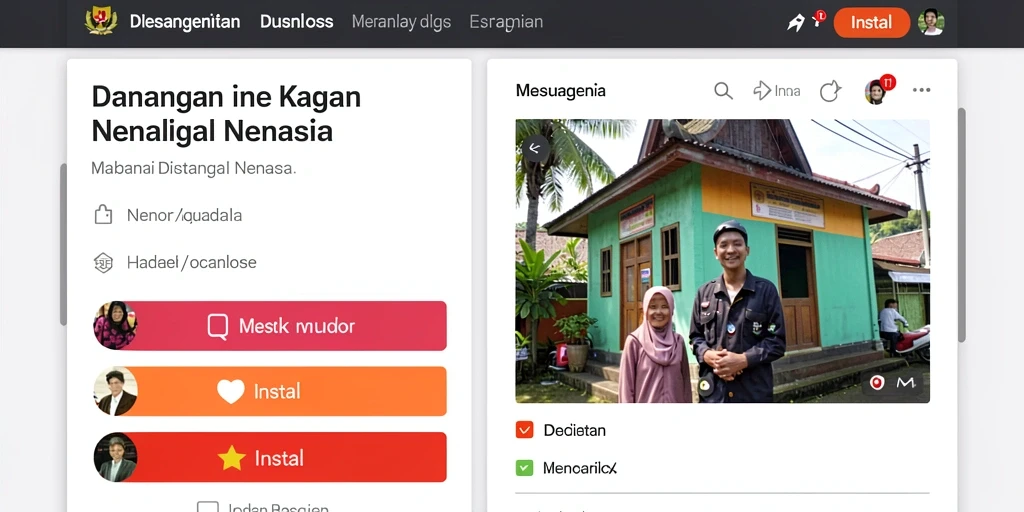Image resolution: width=1024 pixels, height=512 pixels.
Task: Click the back arrow on the photo
Action: pyautogui.click(x=535, y=148)
